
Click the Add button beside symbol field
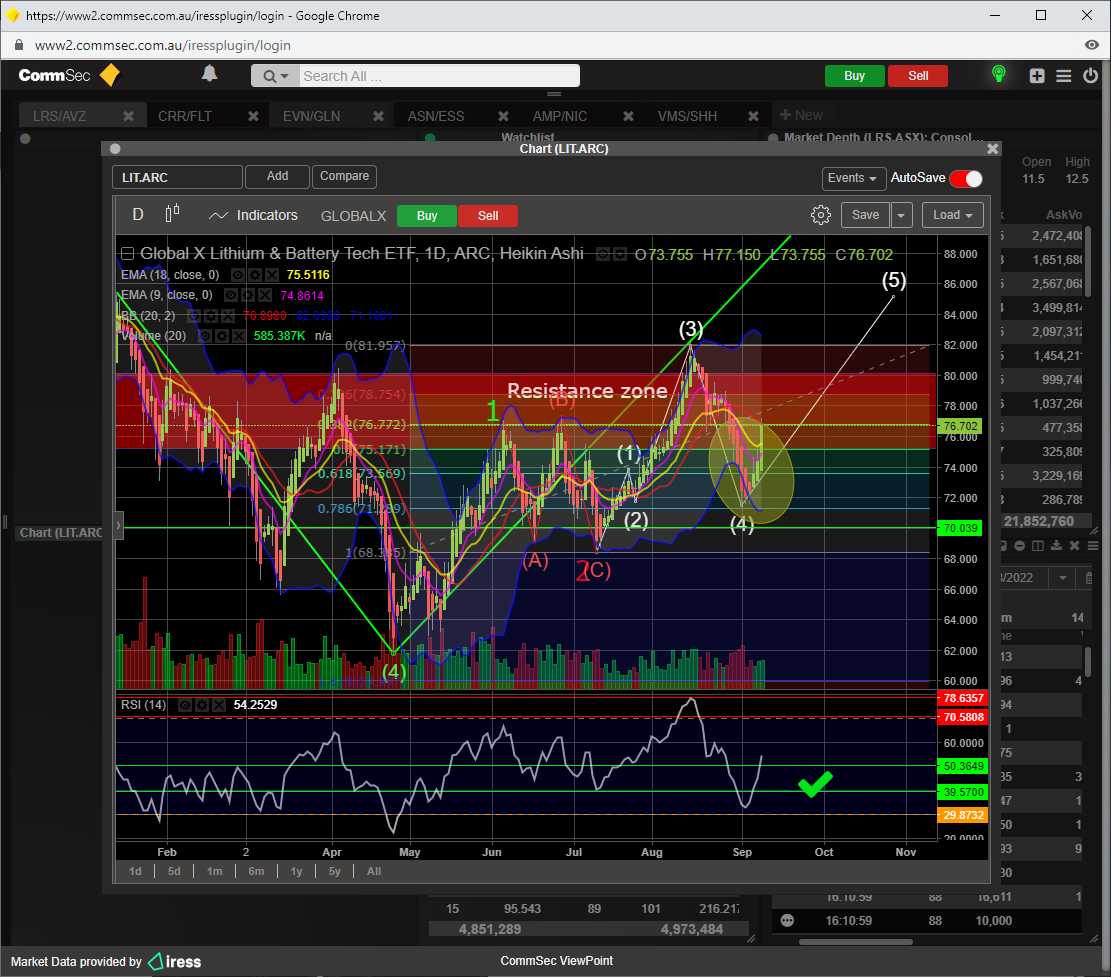[277, 176]
